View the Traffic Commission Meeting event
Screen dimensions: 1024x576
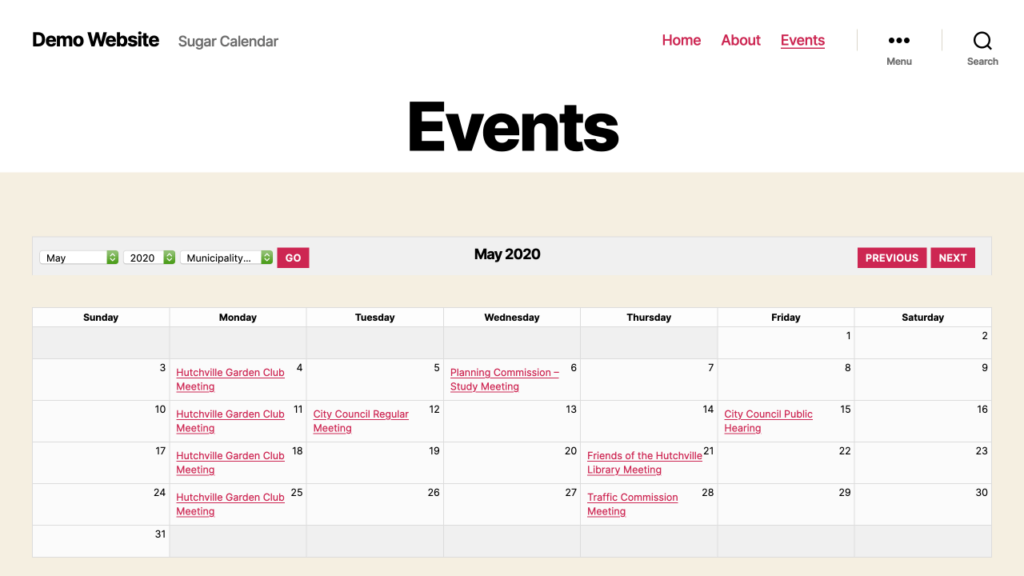[x=632, y=504]
